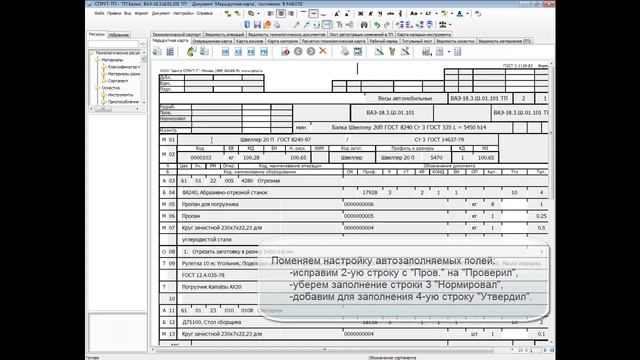
Task: Expand the Оснастка tree folder
Action: pyautogui.click(x=98, y=88)
